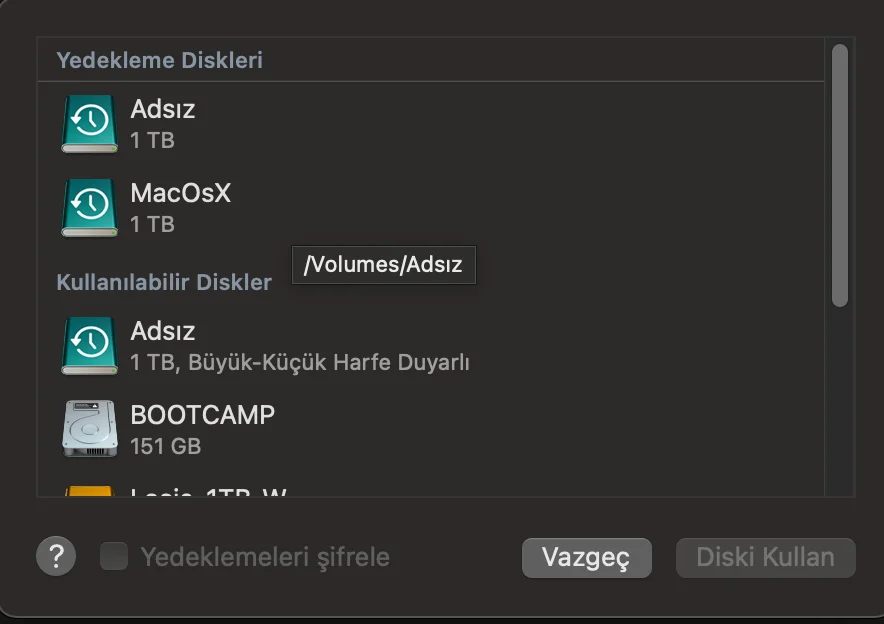This screenshot has width=884, height=624.
Task: Click the MacOsX backup disk icon
Action: click(x=90, y=207)
